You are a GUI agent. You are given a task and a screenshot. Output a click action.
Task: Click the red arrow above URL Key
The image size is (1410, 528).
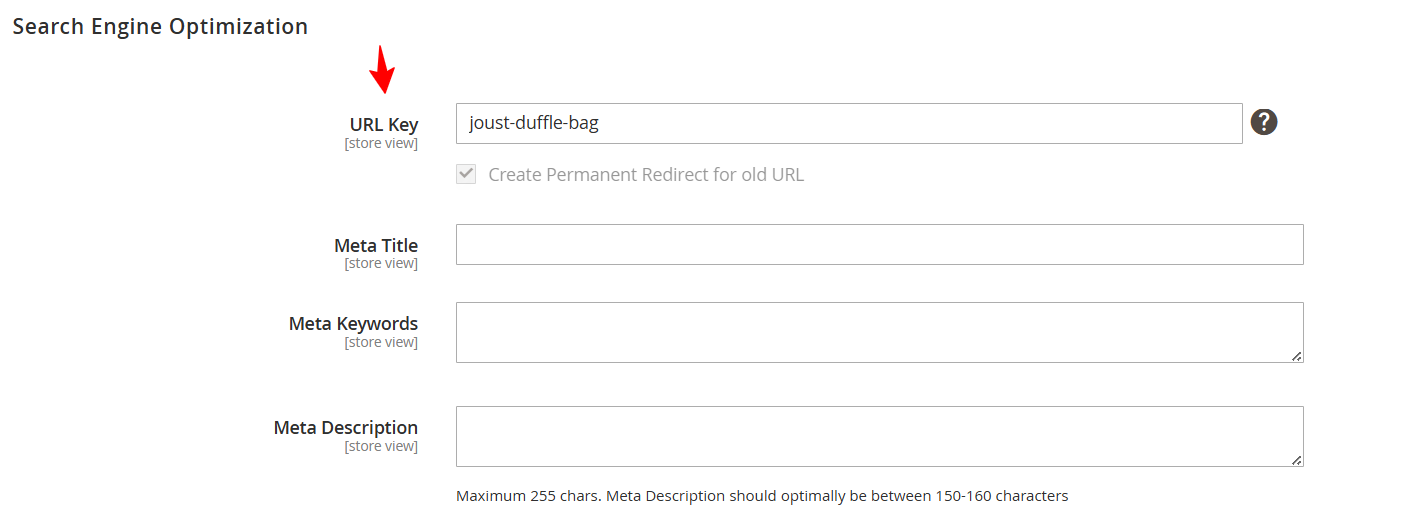pos(382,69)
